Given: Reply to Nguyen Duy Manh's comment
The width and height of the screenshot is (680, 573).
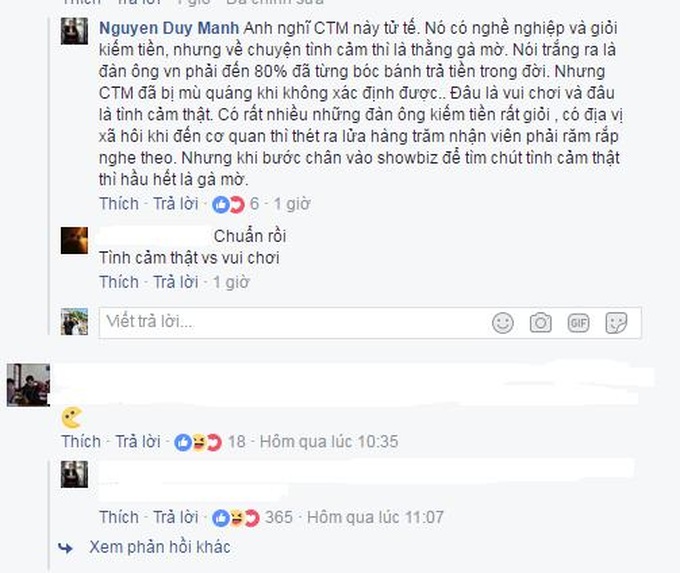Looking at the screenshot, I should (175, 204).
